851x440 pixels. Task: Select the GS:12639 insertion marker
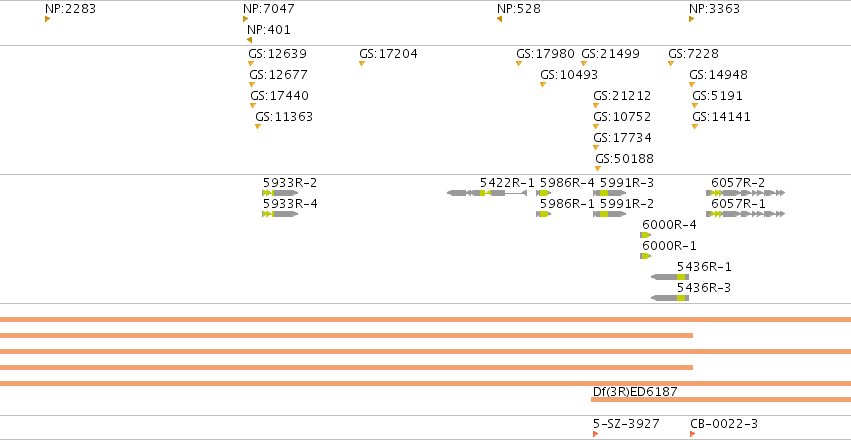251,63
